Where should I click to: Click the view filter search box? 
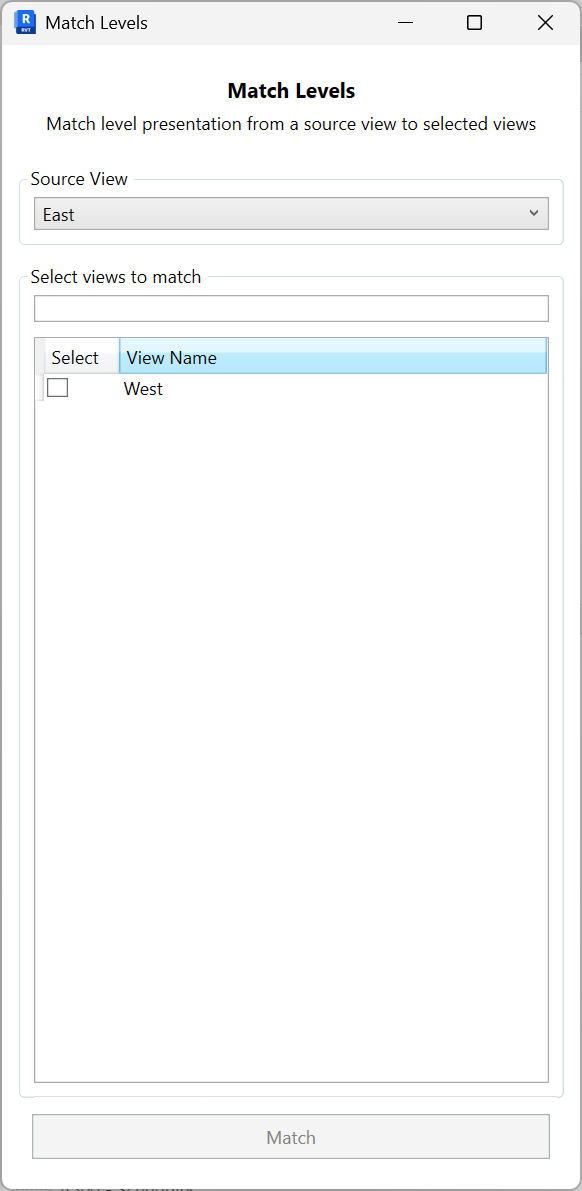[291, 308]
